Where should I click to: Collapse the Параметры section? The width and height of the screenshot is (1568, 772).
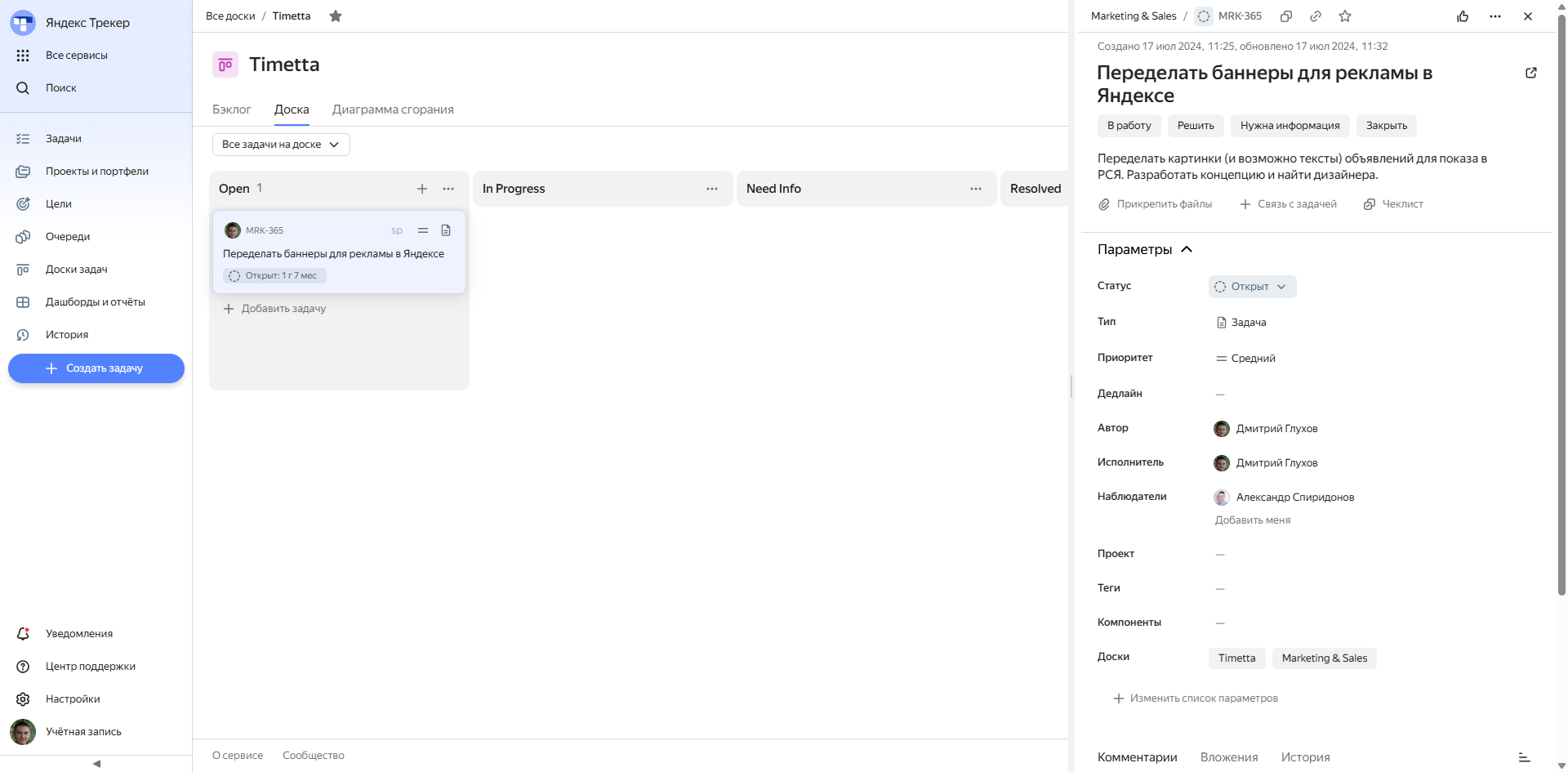[x=1187, y=250]
